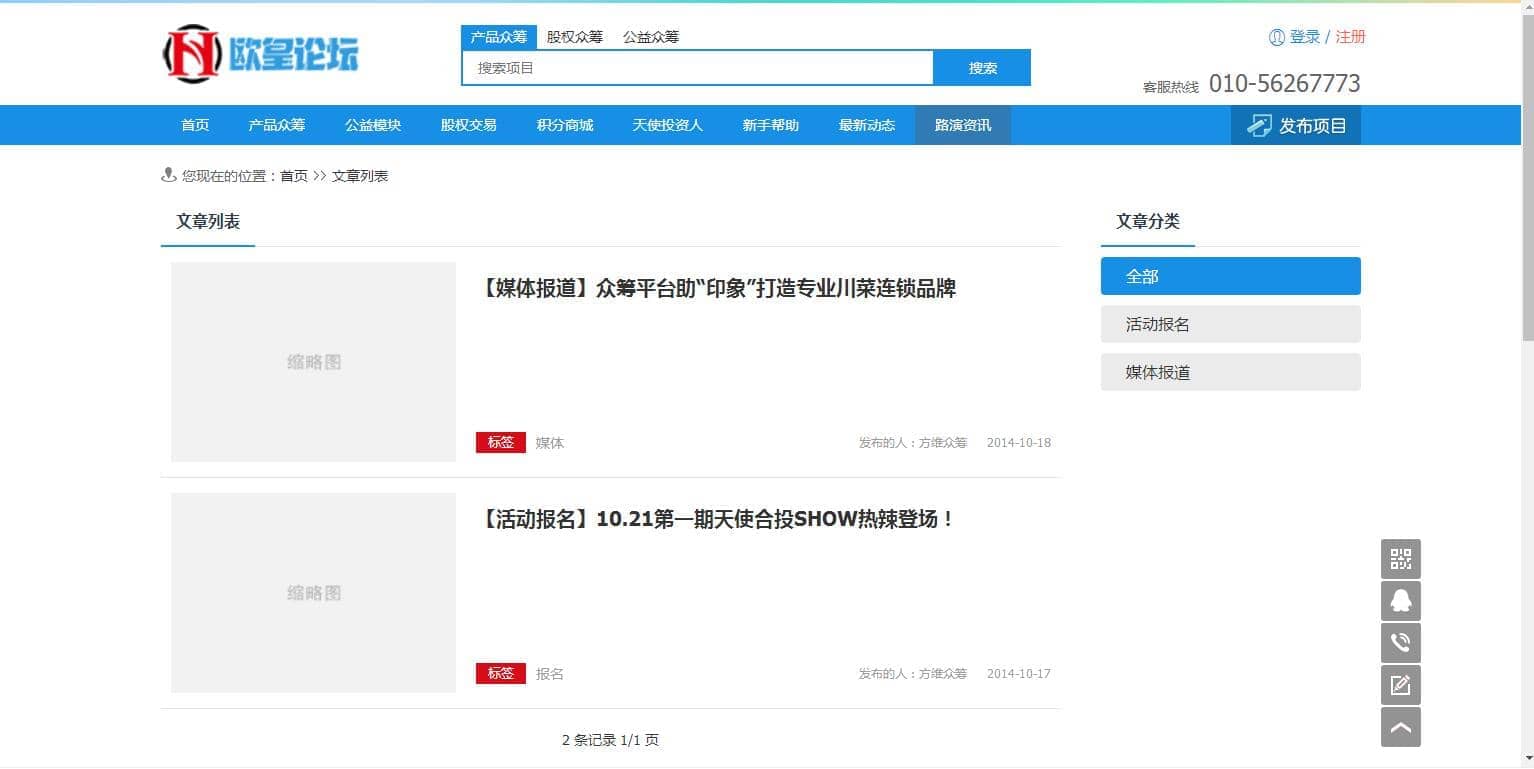Click the user icon beside 登录
This screenshot has height=769, width=1534.
tap(1276, 37)
